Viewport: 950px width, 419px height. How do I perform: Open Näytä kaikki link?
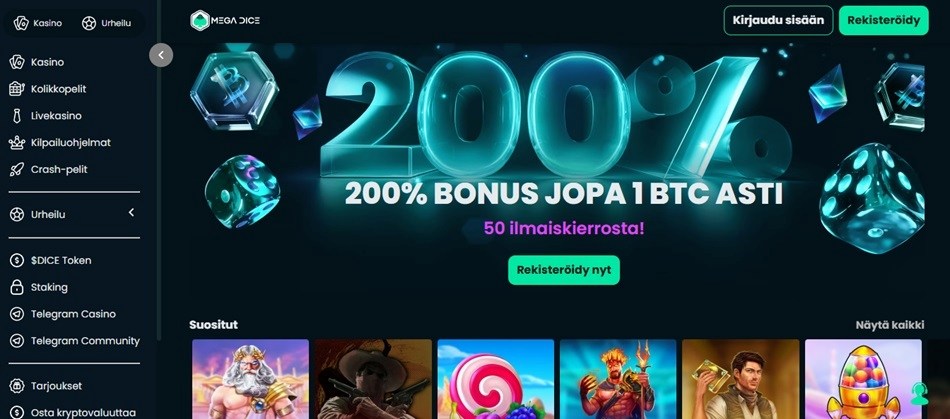(889, 325)
